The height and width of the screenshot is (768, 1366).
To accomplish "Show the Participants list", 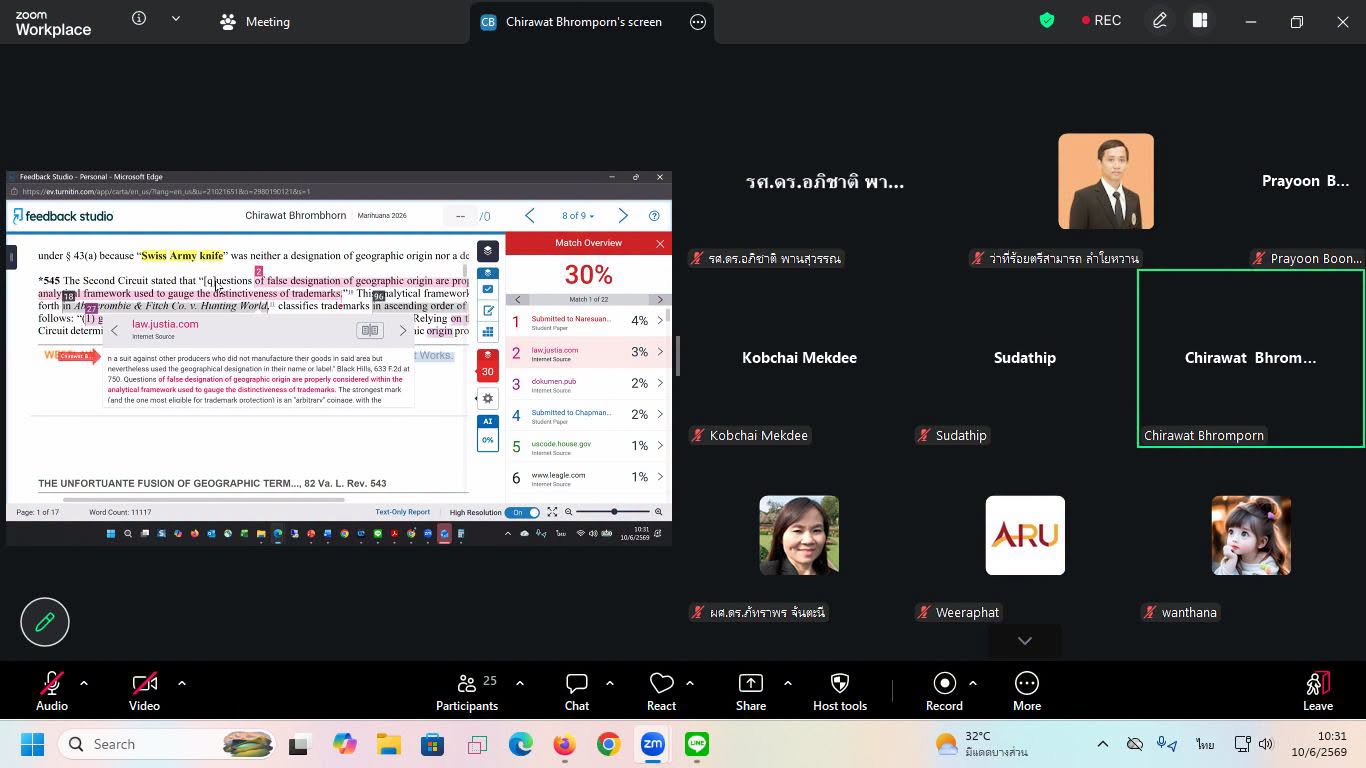I will pyautogui.click(x=467, y=683).
